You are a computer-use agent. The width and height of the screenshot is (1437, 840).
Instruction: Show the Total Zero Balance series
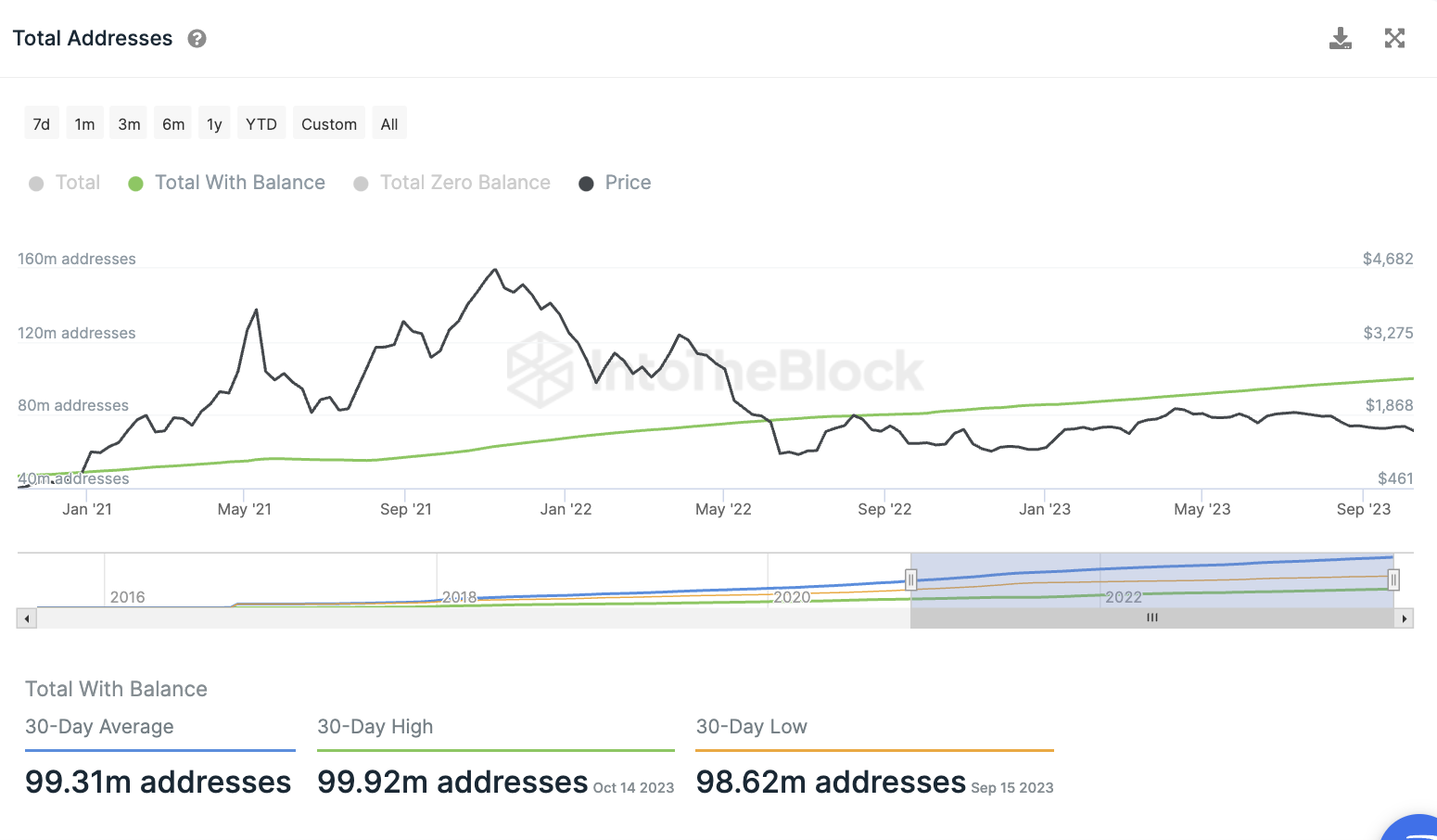tap(451, 183)
